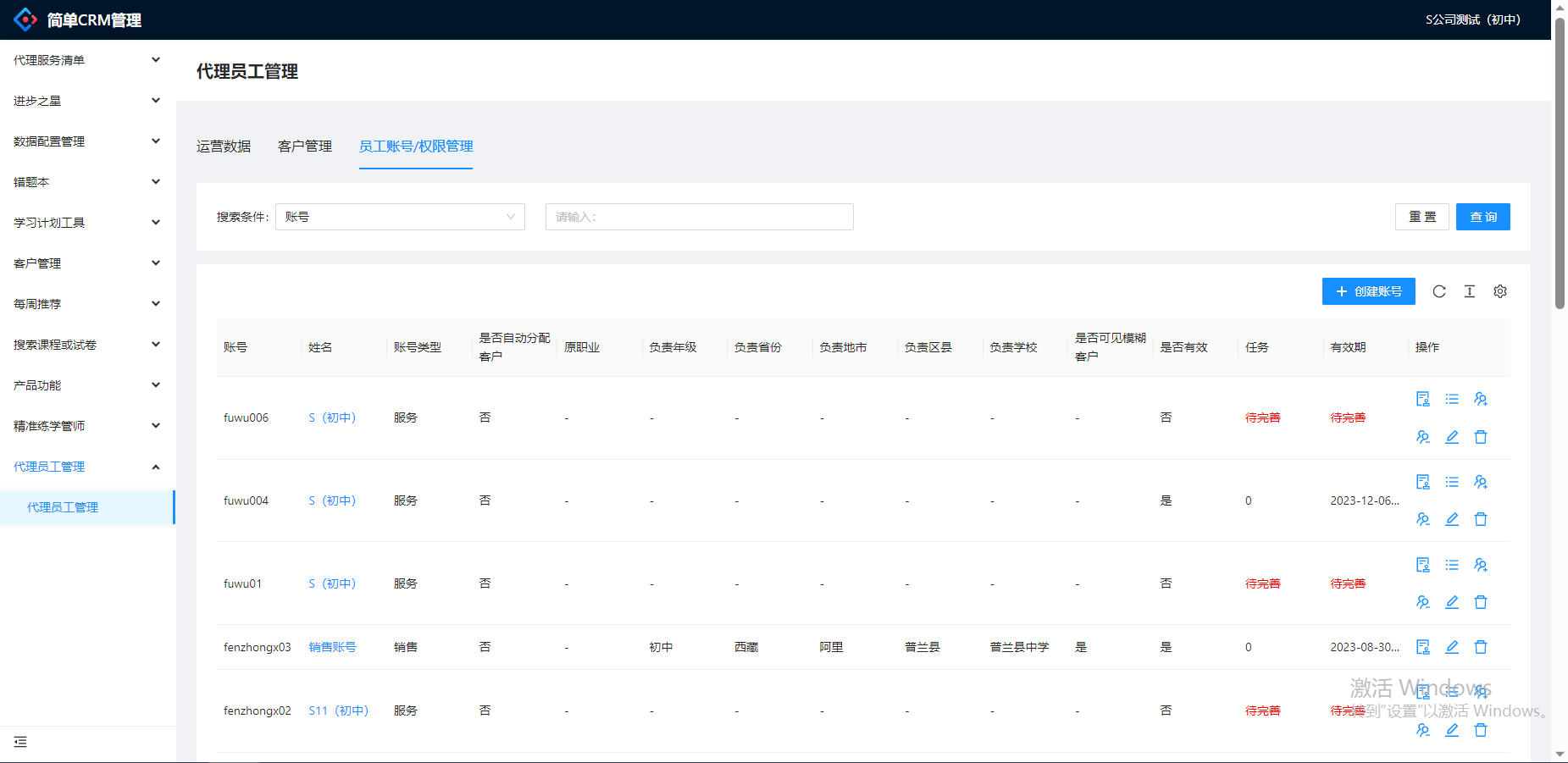Open the table density (row height) icon
The width and height of the screenshot is (1568, 763).
pos(1470,291)
